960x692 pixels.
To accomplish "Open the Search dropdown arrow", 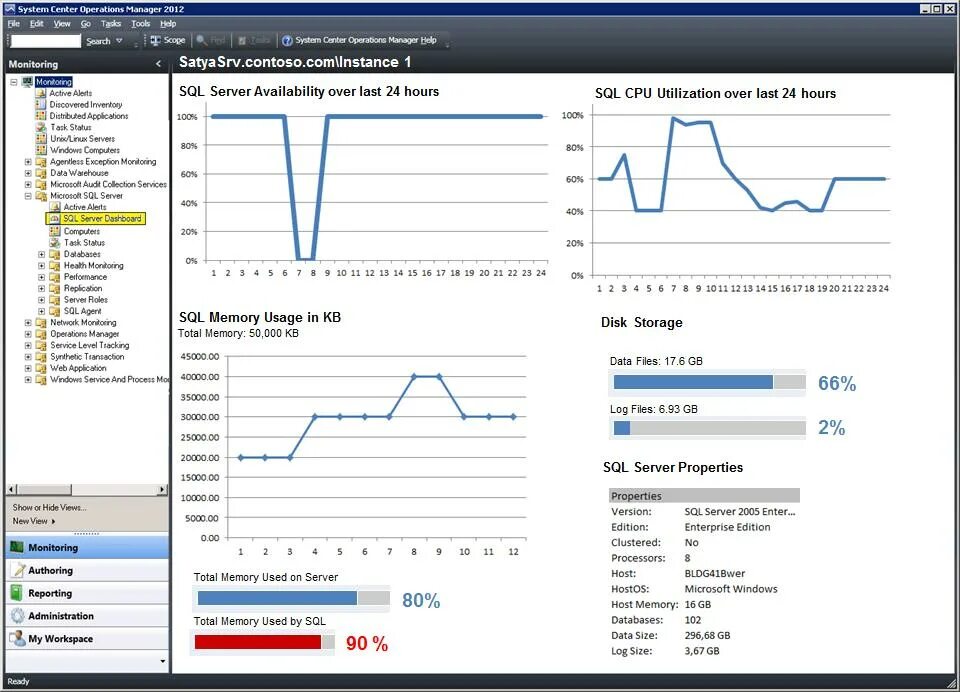I will (116, 40).
